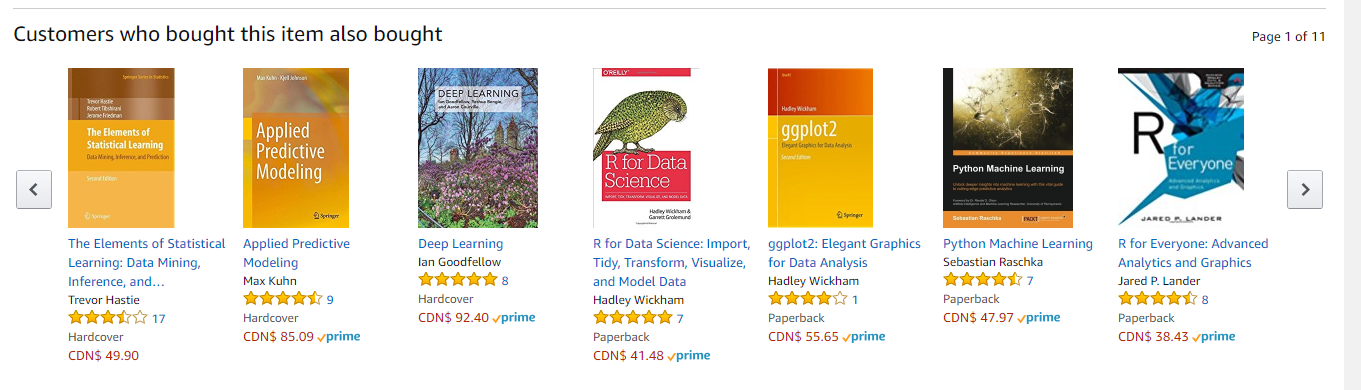This screenshot has height=390, width=1361.
Task: Open the 9 reviews for Applied Predictive Modeling
Action: coord(330,299)
